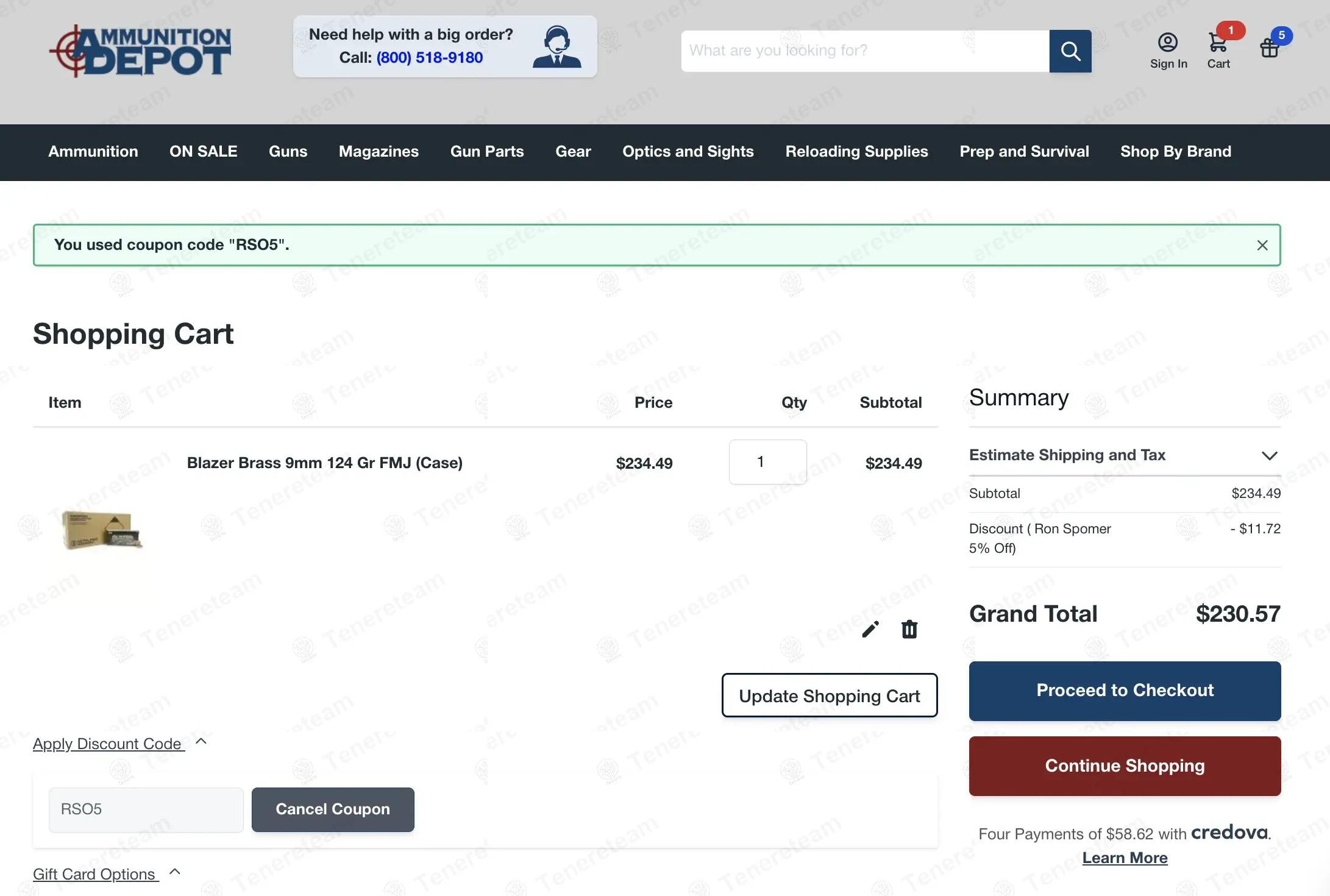Click the Ammunition Depot logo

pyautogui.click(x=140, y=51)
